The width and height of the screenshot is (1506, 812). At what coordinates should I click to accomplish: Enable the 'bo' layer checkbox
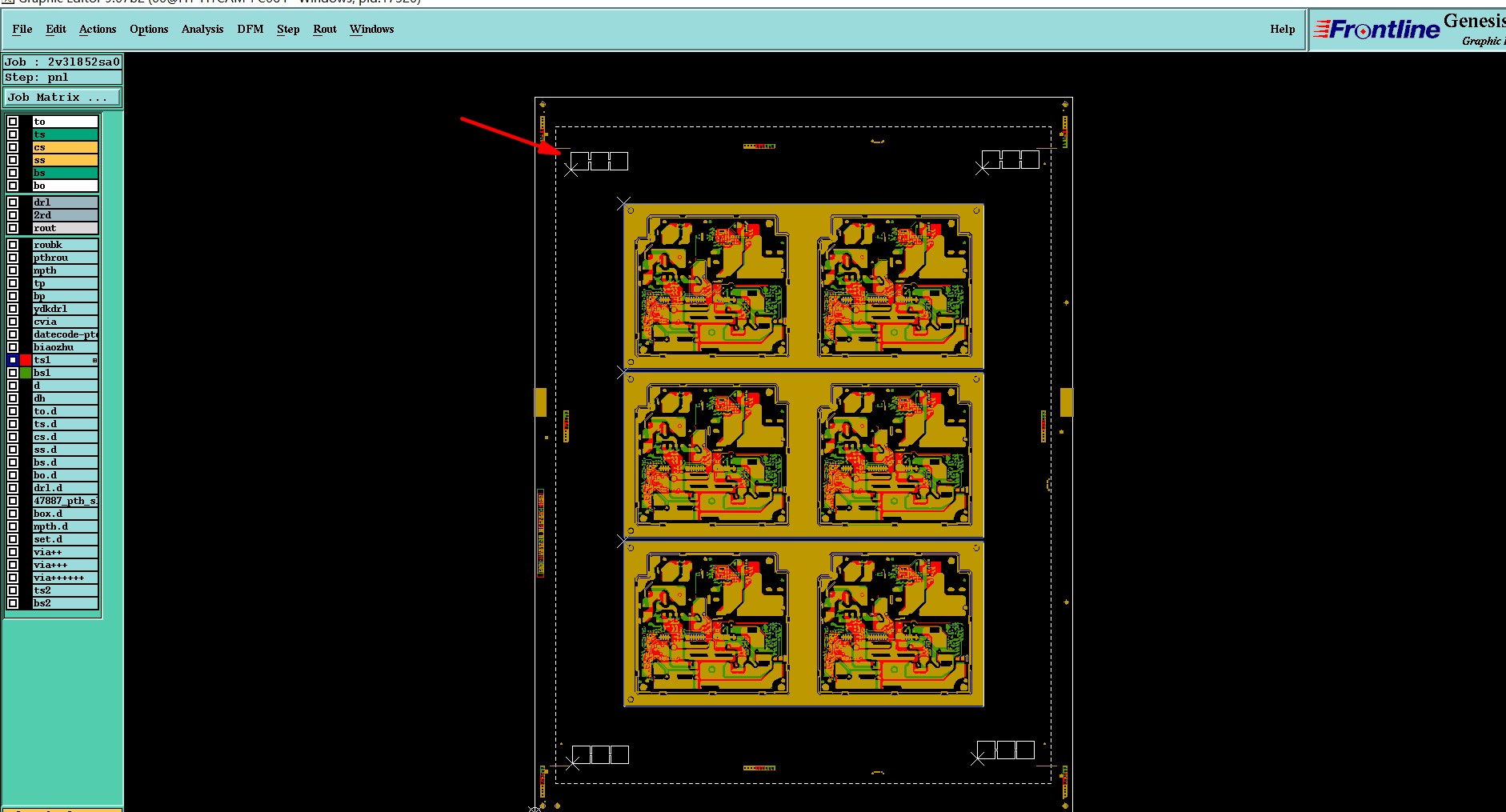[x=13, y=186]
